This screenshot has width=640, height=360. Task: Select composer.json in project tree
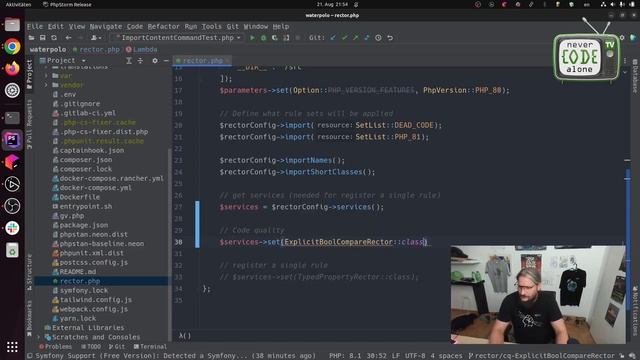[x=86, y=160]
